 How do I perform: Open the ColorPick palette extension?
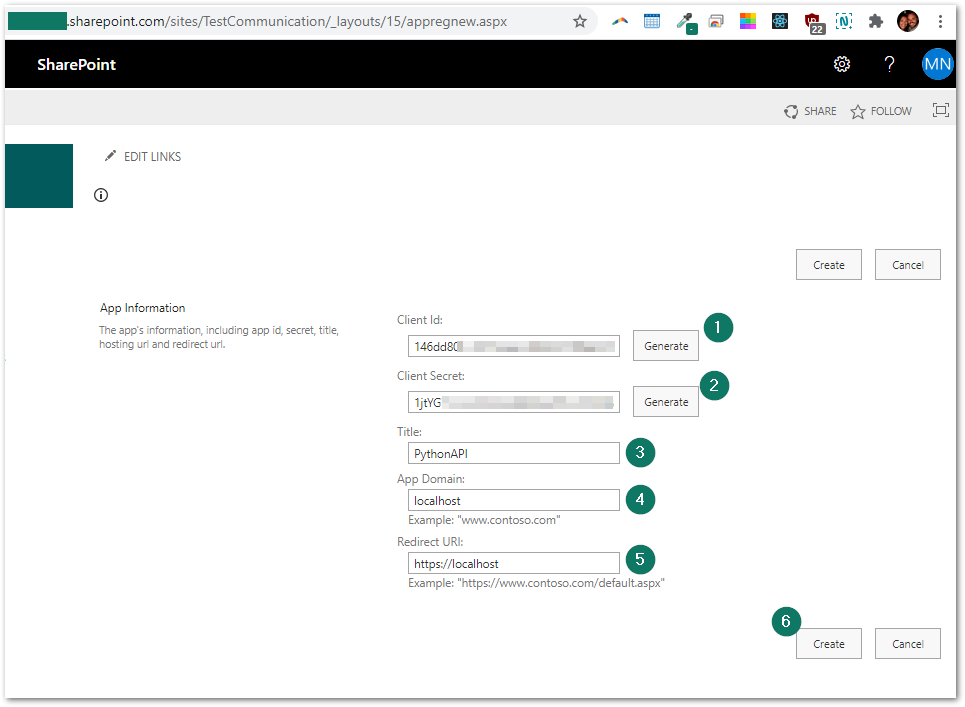pyautogui.click(x=748, y=20)
